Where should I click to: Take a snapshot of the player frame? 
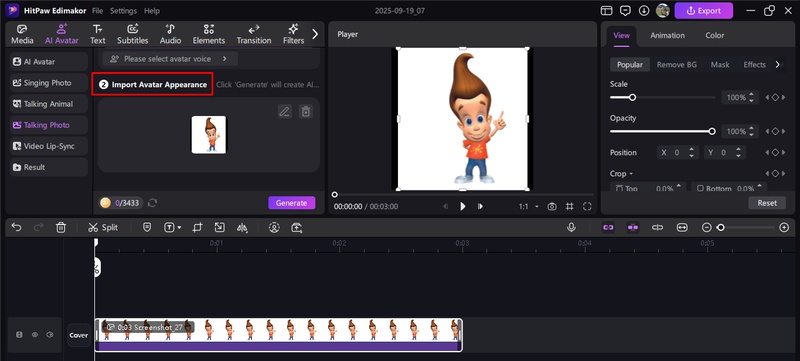point(552,207)
